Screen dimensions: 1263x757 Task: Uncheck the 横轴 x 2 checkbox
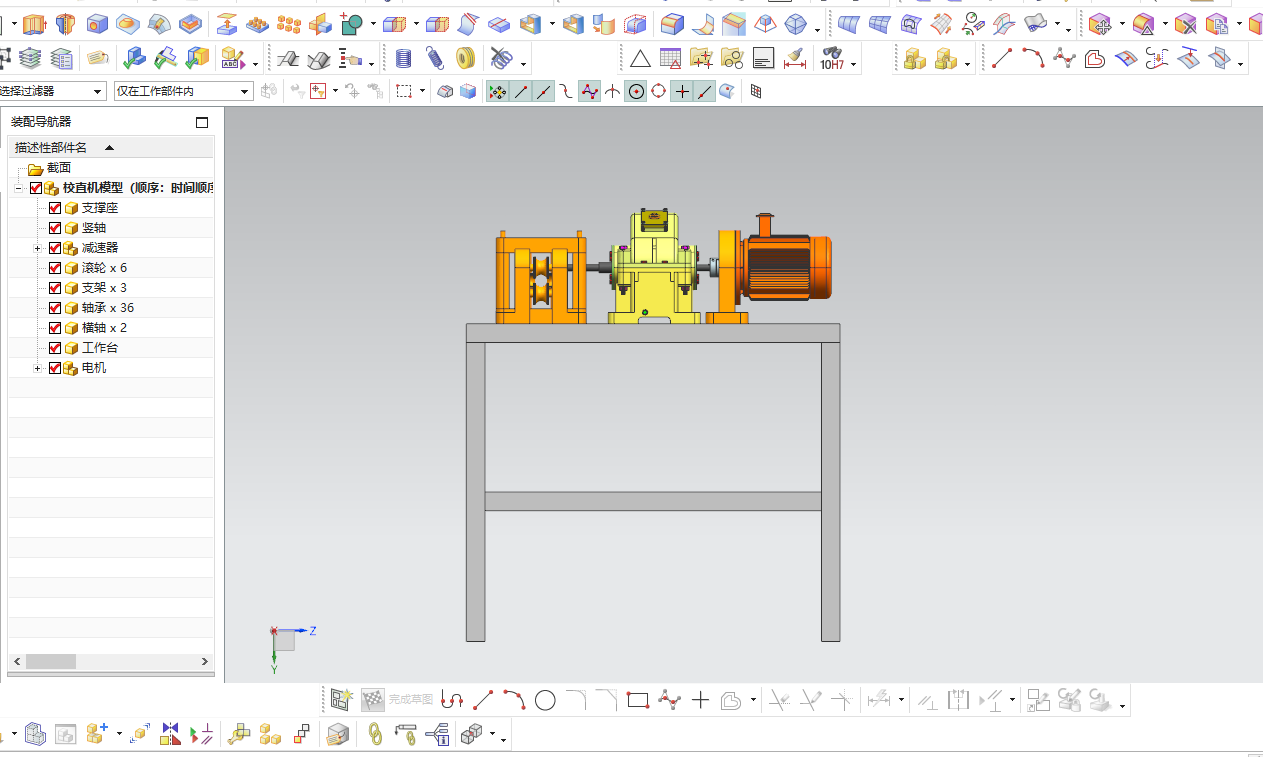pyautogui.click(x=55, y=328)
